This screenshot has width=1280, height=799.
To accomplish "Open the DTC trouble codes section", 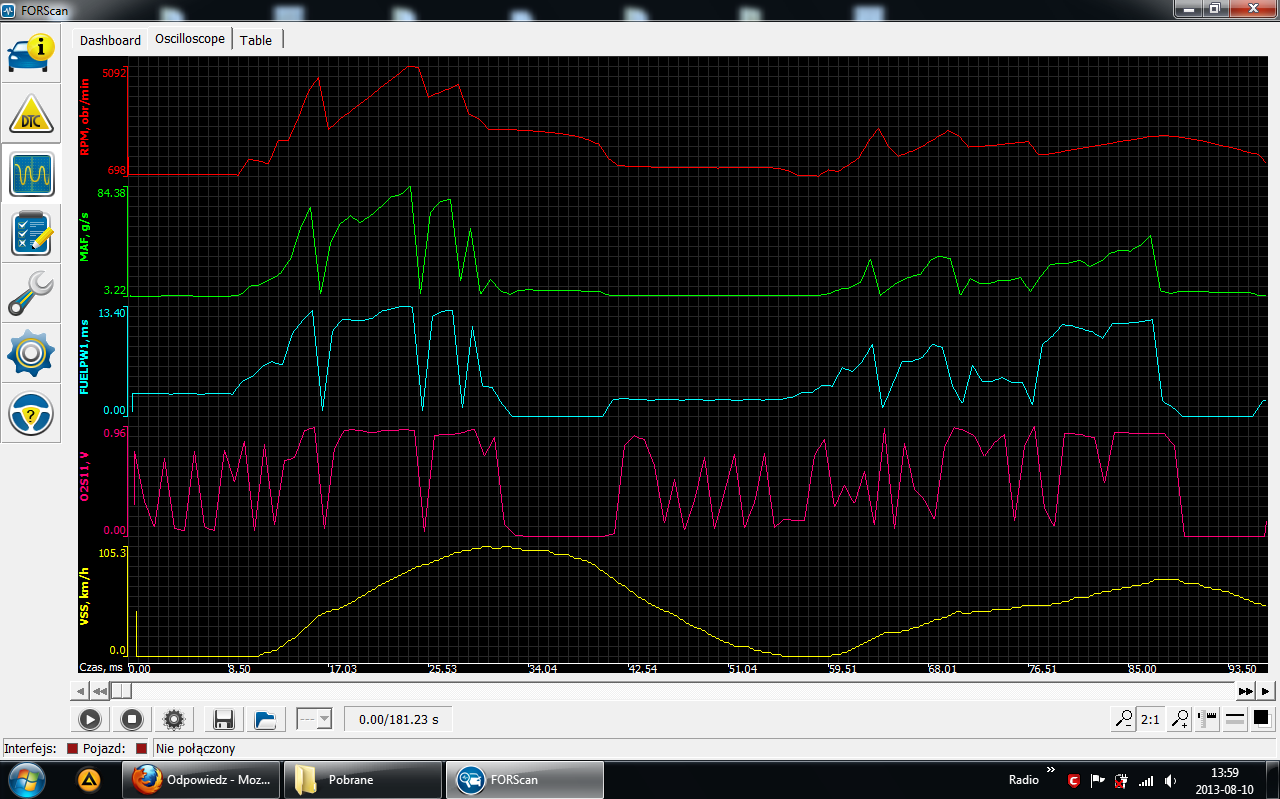I will tap(31, 113).
